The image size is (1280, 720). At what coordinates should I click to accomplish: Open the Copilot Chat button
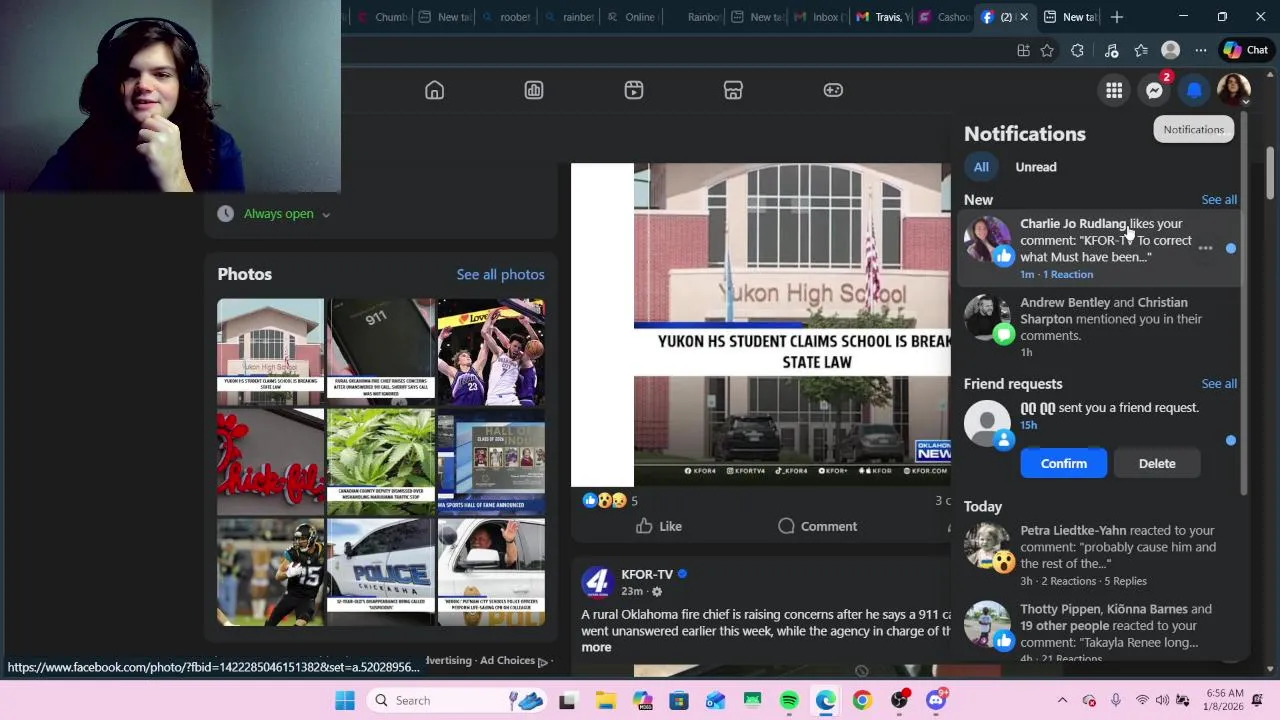[x=1246, y=50]
